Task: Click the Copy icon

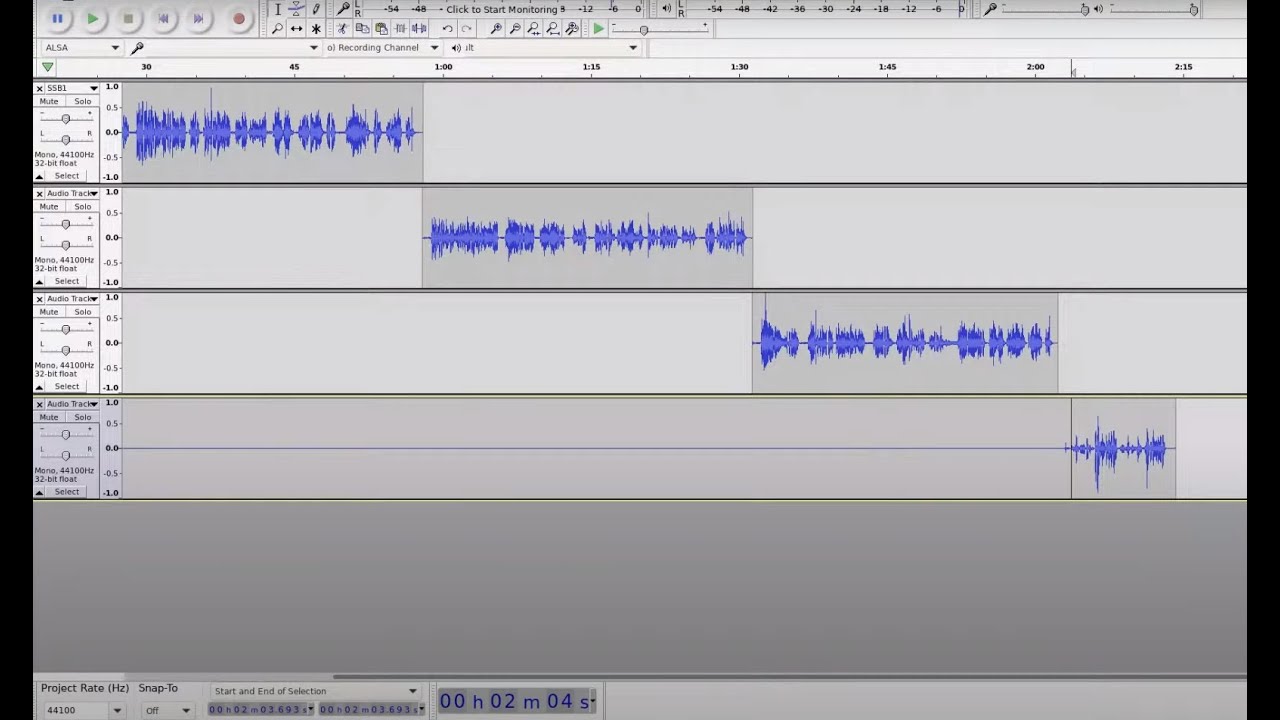Action: tap(362, 29)
